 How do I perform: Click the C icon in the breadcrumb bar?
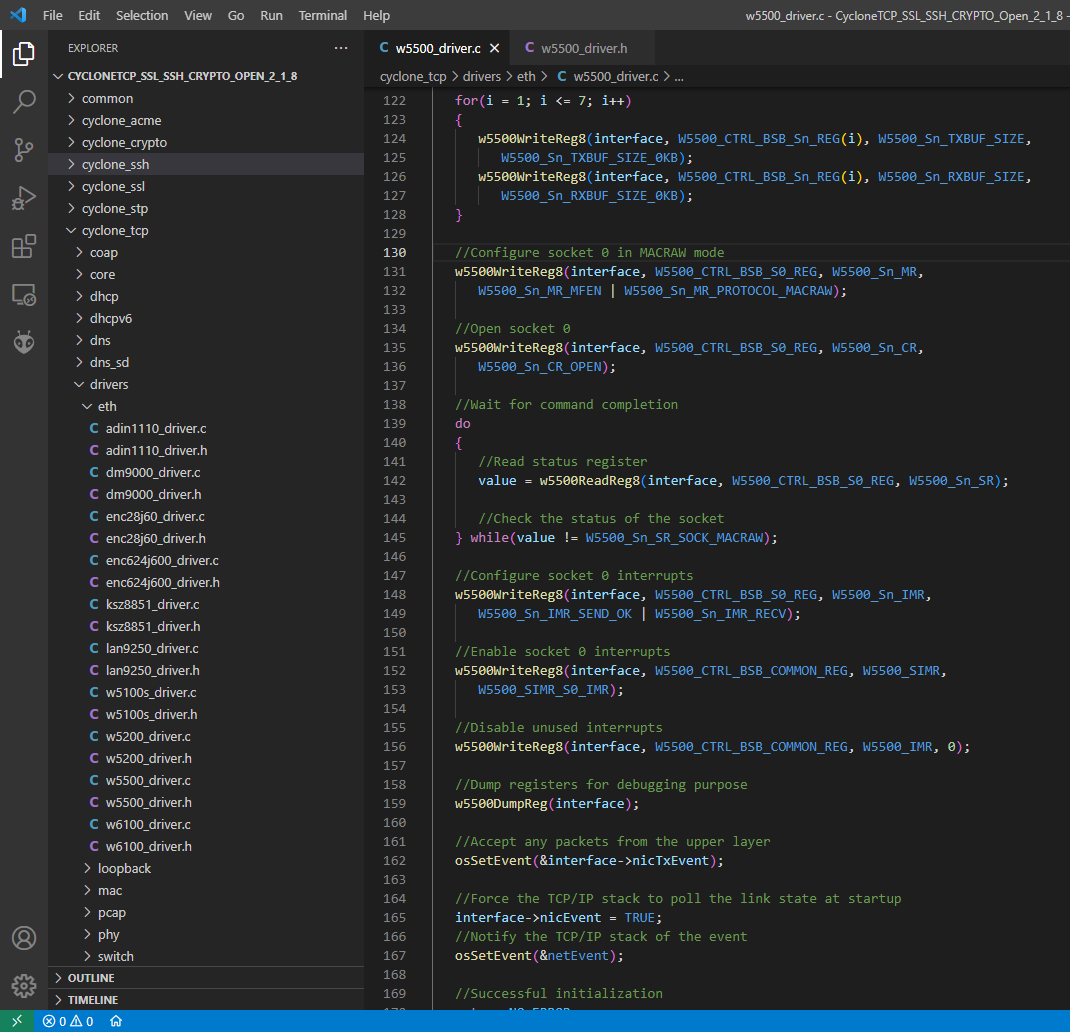pyautogui.click(x=562, y=76)
